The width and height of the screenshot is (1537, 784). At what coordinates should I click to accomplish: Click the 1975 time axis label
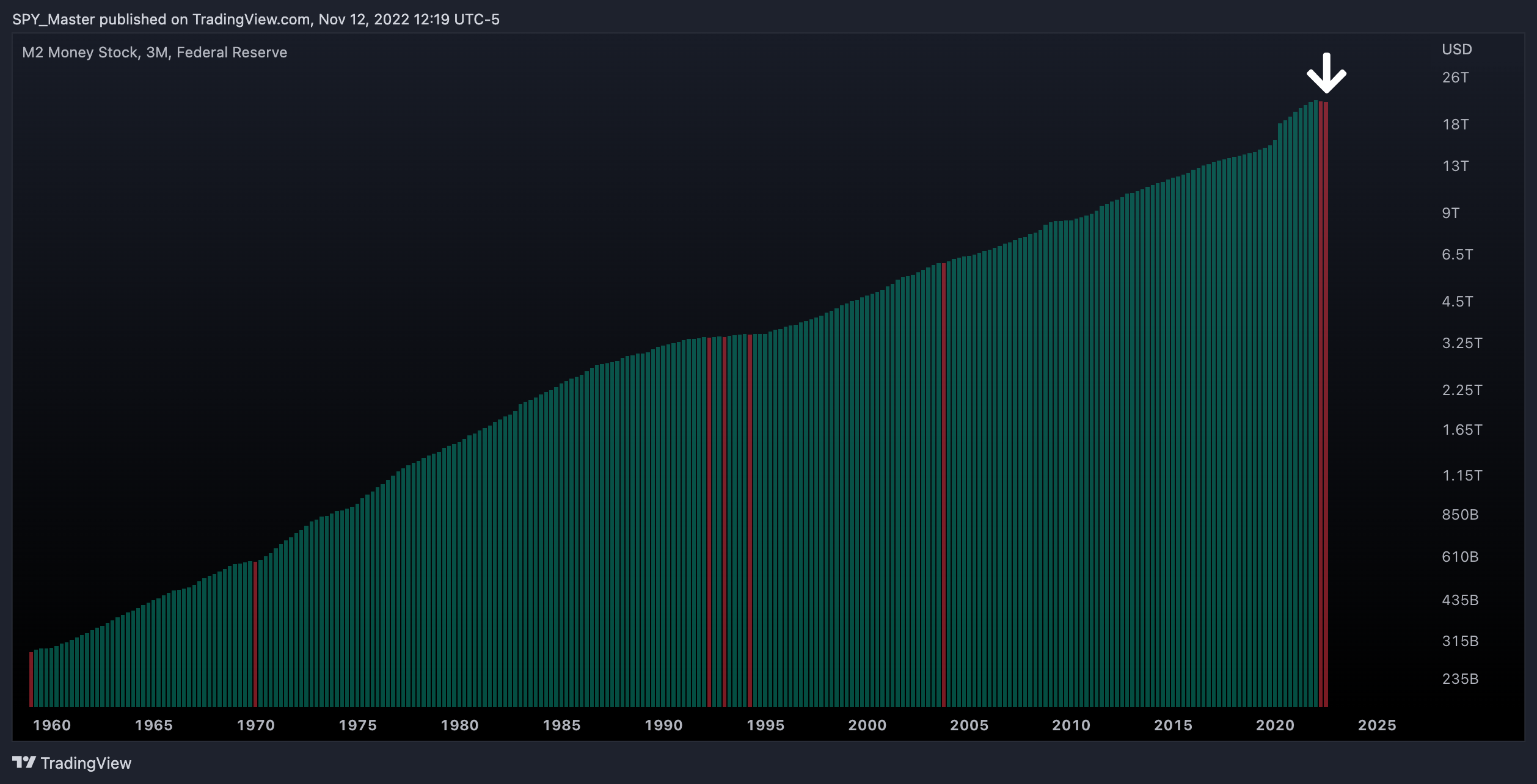pos(358,725)
